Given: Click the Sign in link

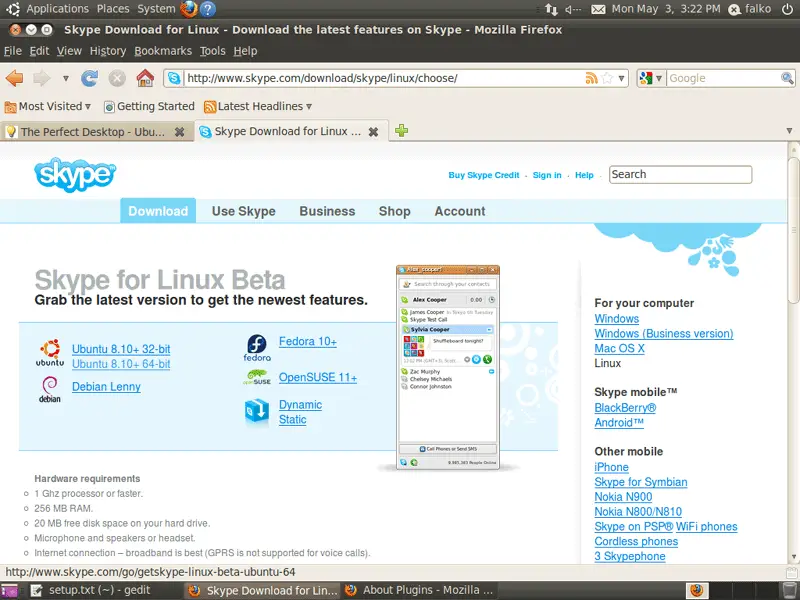Looking at the screenshot, I should coord(547,175).
